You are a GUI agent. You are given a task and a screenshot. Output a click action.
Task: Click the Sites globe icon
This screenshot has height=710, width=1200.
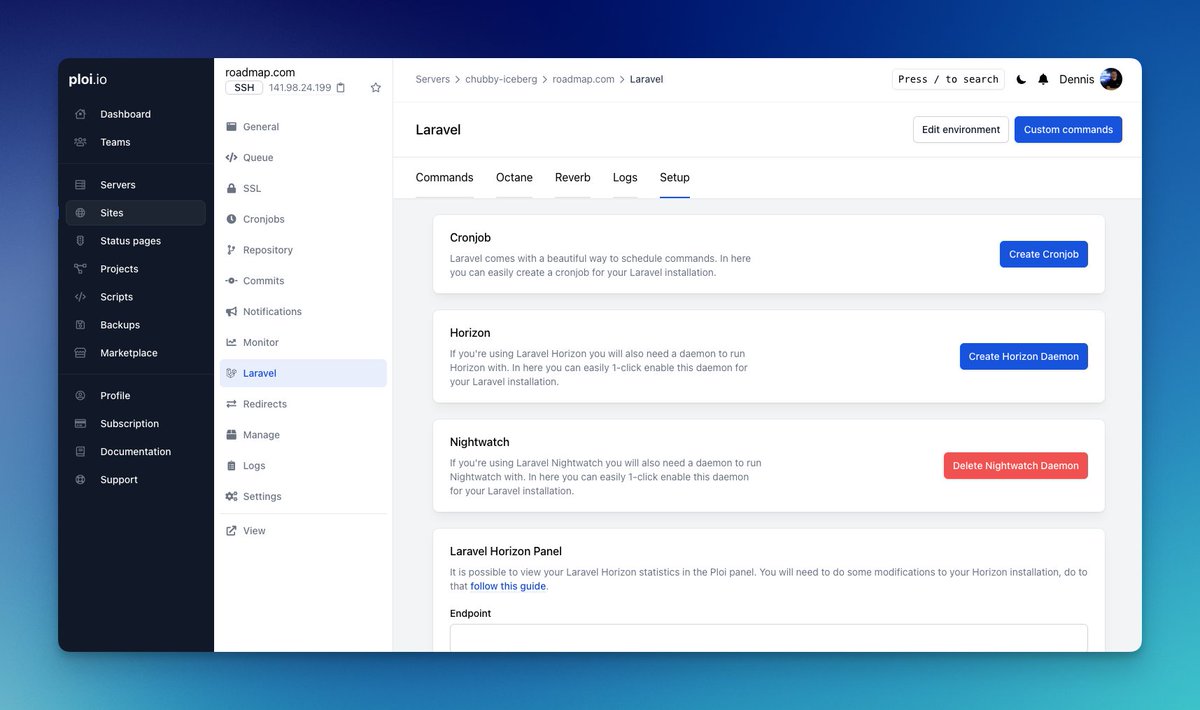(80, 213)
